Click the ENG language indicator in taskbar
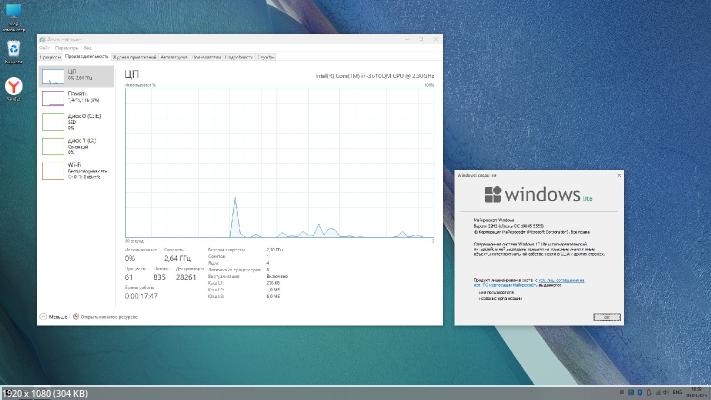 click(x=677, y=392)
